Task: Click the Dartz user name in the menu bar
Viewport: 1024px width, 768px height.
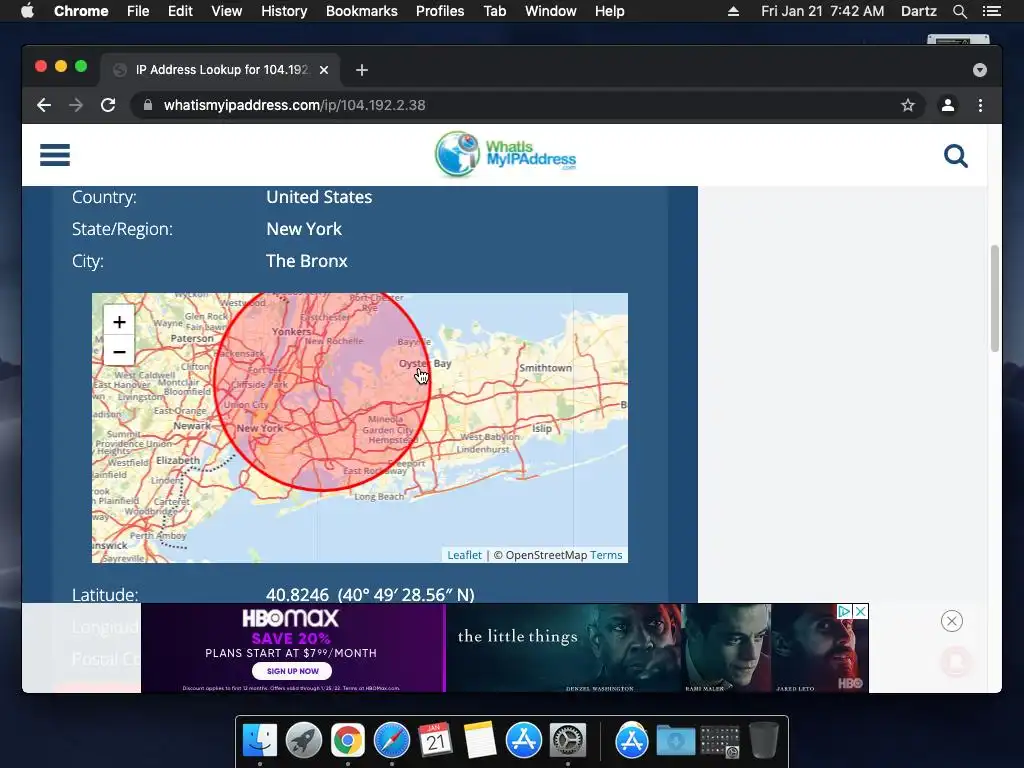Action: coord(918,11)
